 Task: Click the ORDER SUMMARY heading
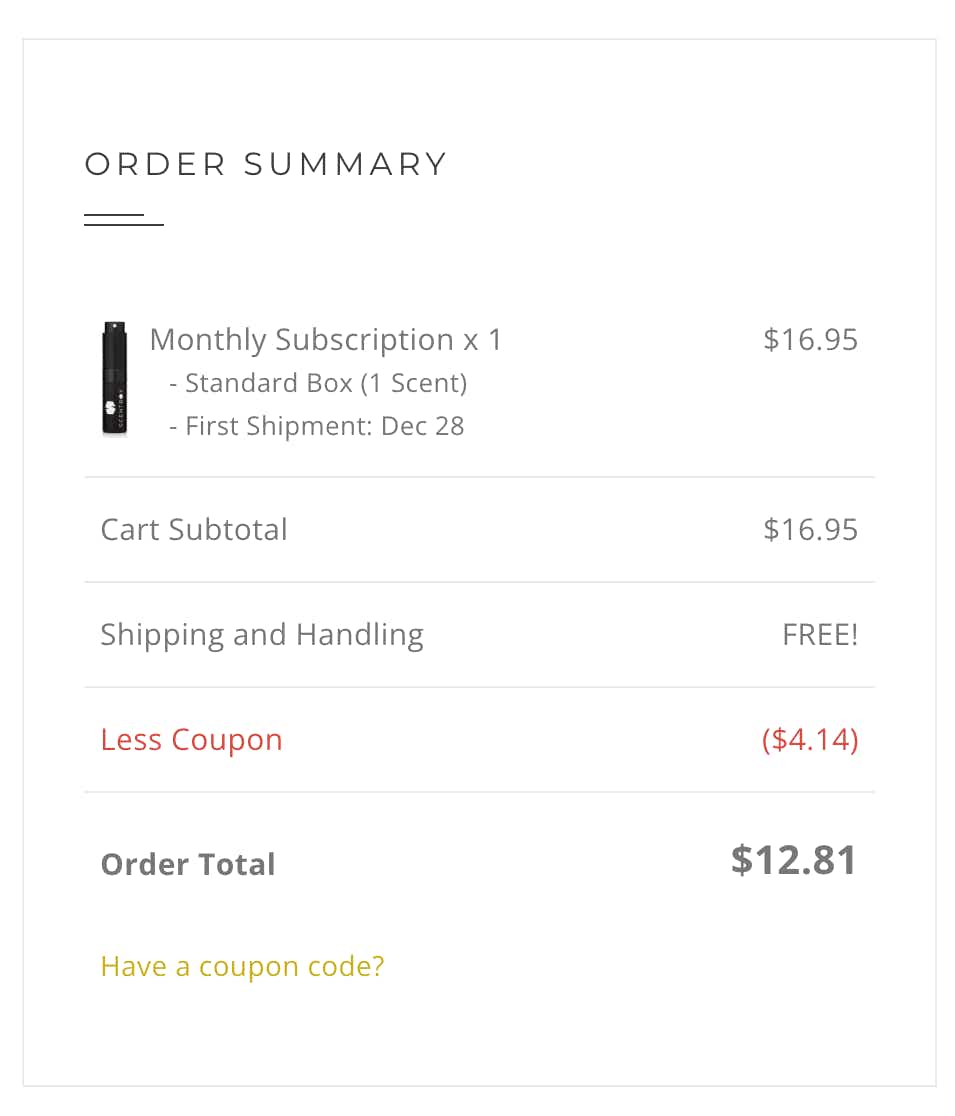click(266, 164)
